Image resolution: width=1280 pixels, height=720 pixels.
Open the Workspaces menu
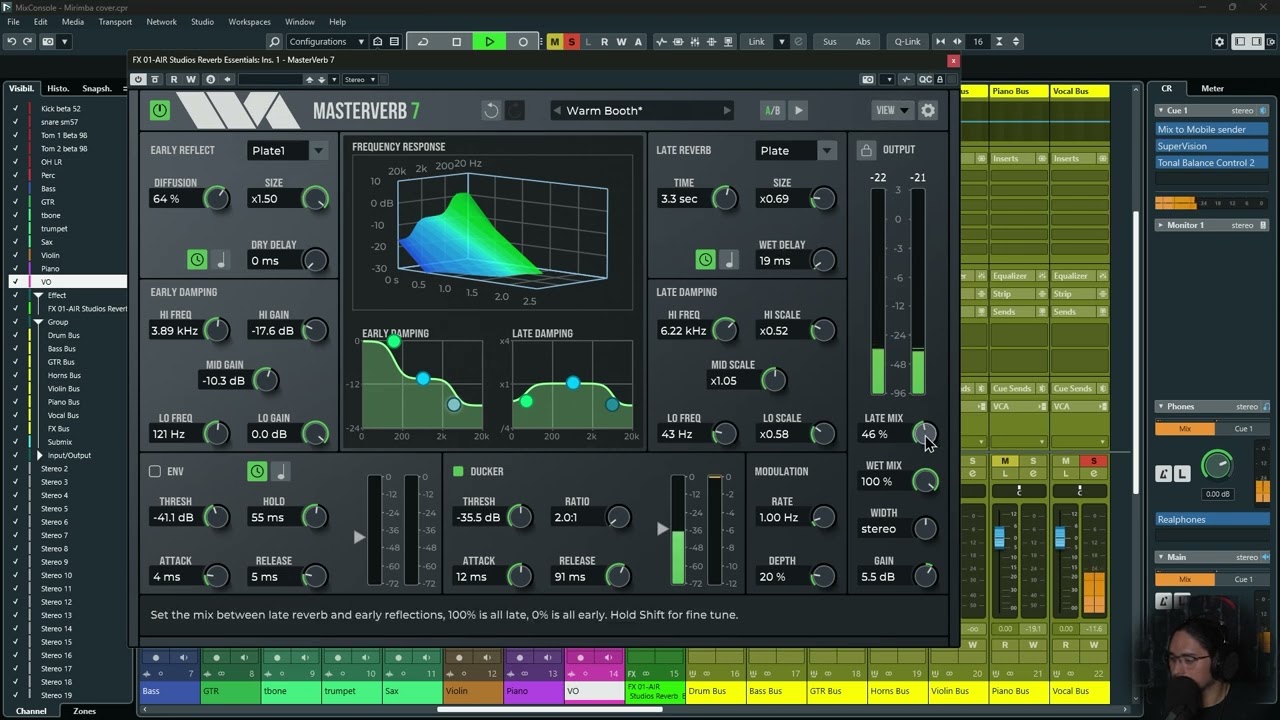(249, 21)
